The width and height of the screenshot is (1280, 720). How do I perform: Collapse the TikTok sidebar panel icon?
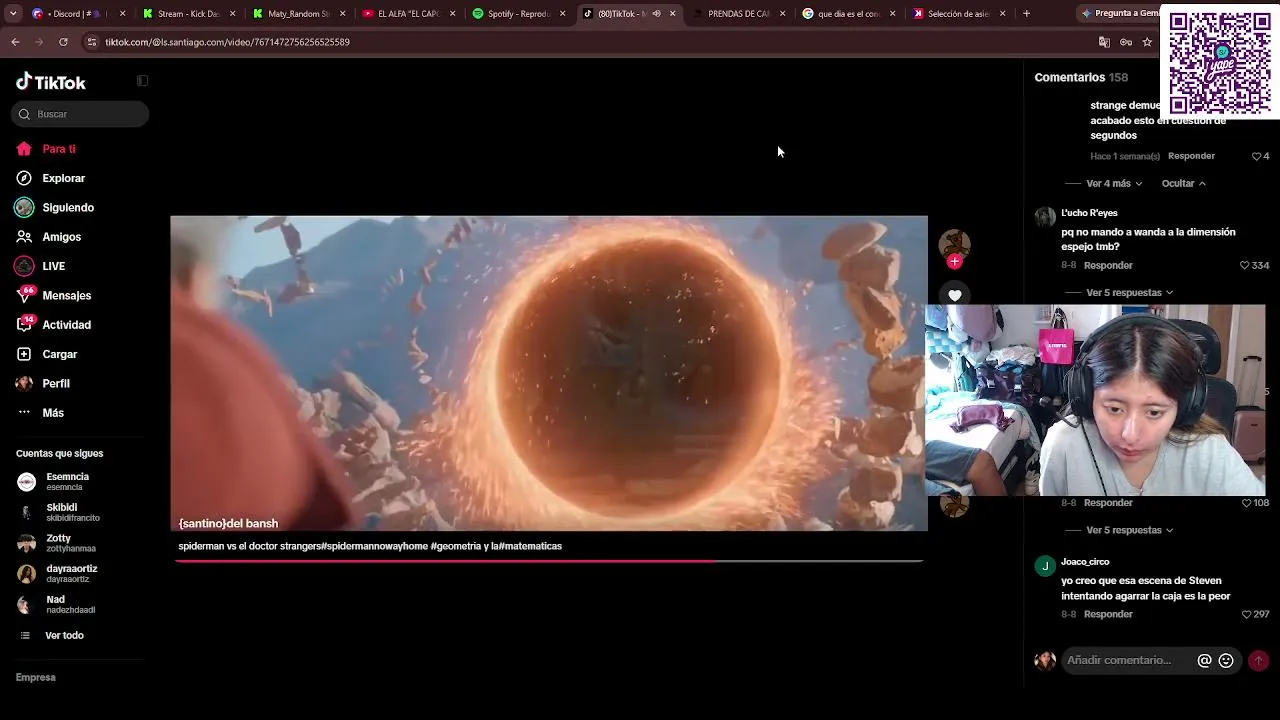(x=142, y=81)
